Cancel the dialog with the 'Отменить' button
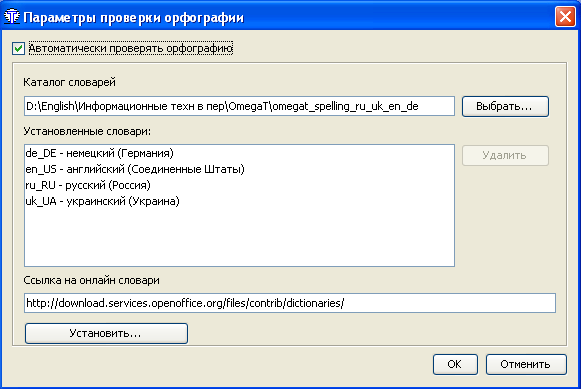581x389 pixels. 526,364
